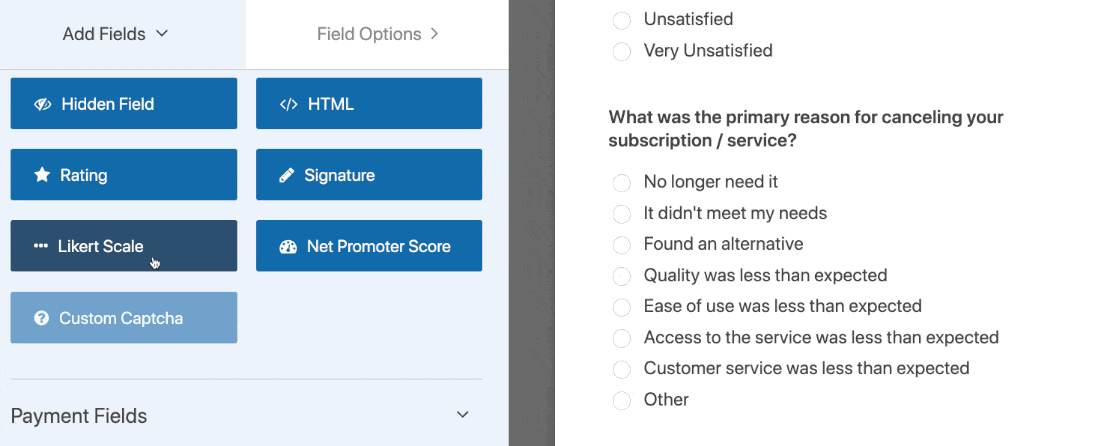The image size is (1116, 446).
Task: Add a Custom Captcha field
Action: pyautogui.click(x=124, y=317)
